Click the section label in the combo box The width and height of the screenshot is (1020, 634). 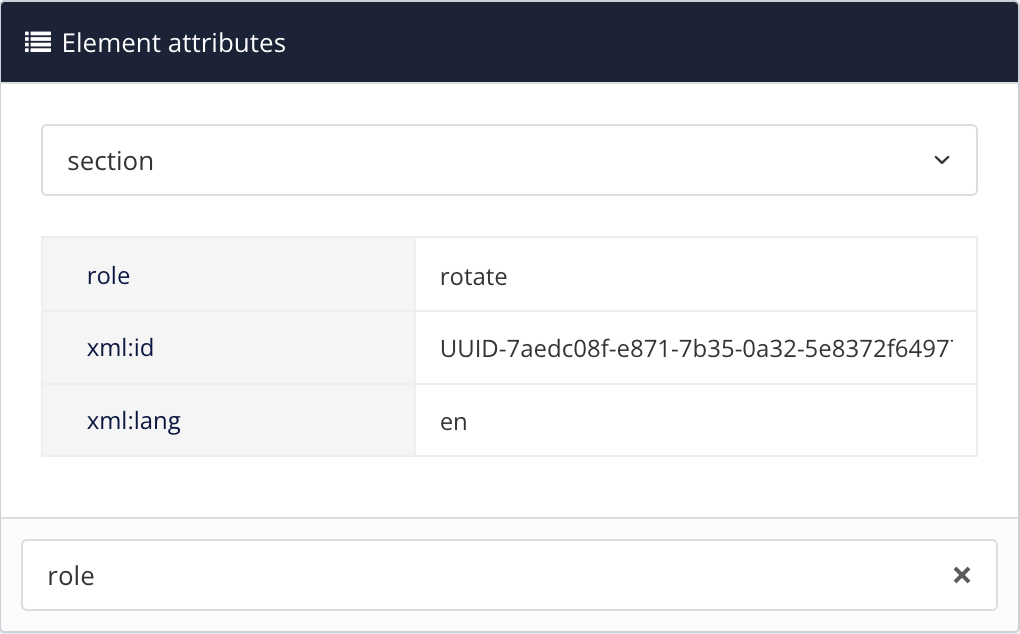111,160
